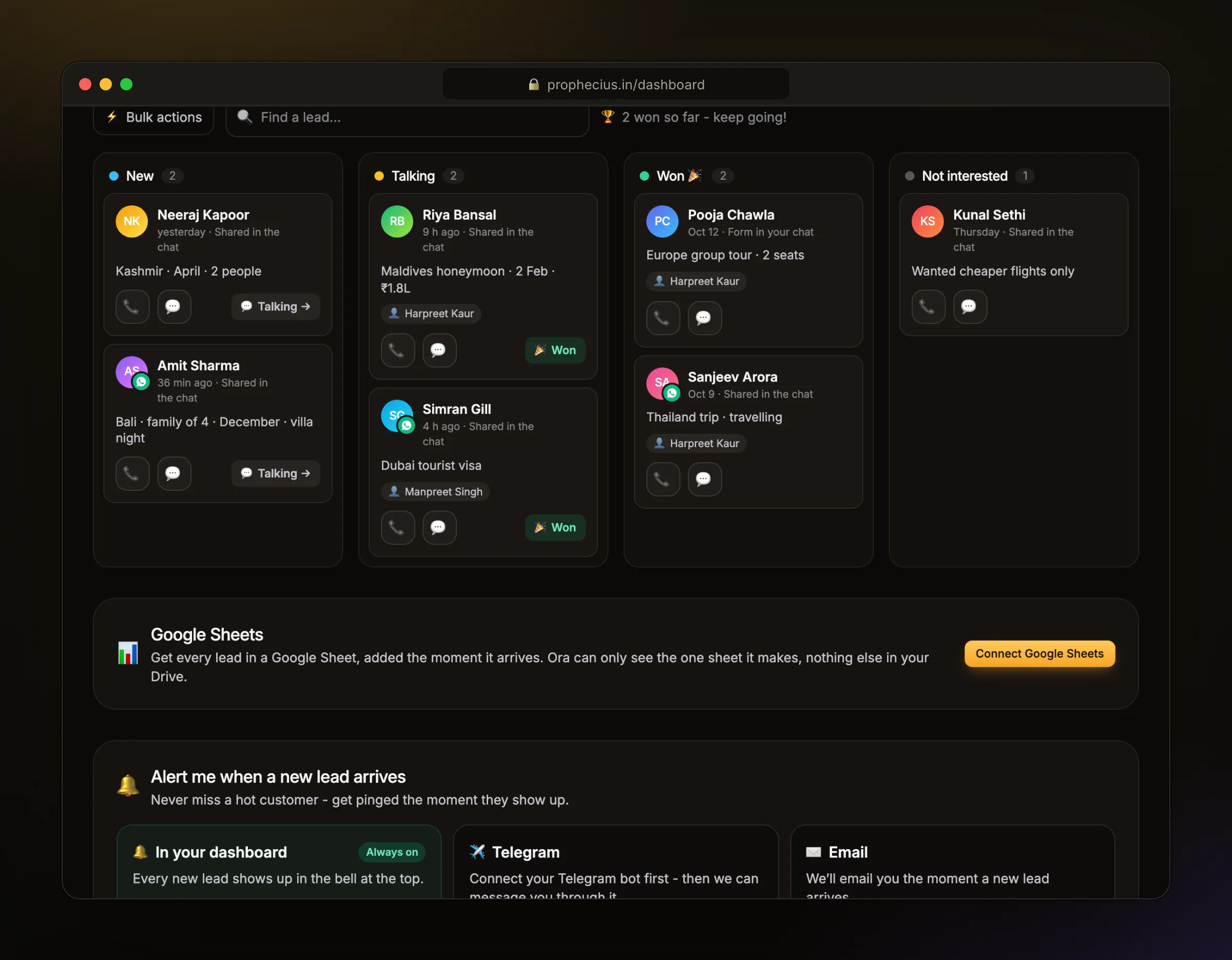Call Pooja Chawla with phone icon
Viewport: 1232px width, 960px height.
[x=663, y=318]
